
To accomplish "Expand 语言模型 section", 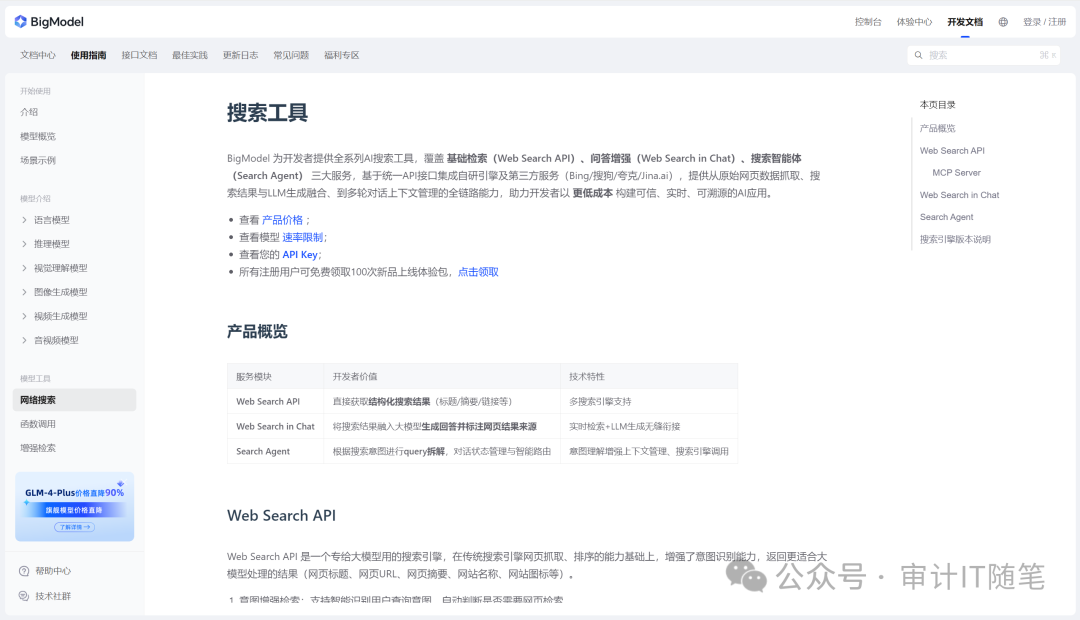I will (24, 220).
